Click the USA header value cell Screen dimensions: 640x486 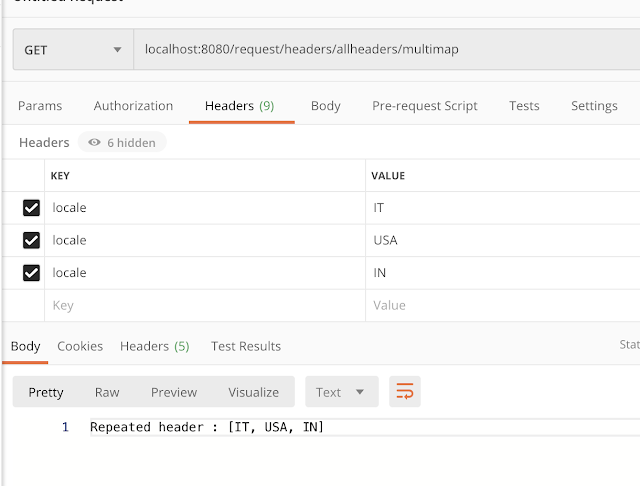click(x=502, y=240)
